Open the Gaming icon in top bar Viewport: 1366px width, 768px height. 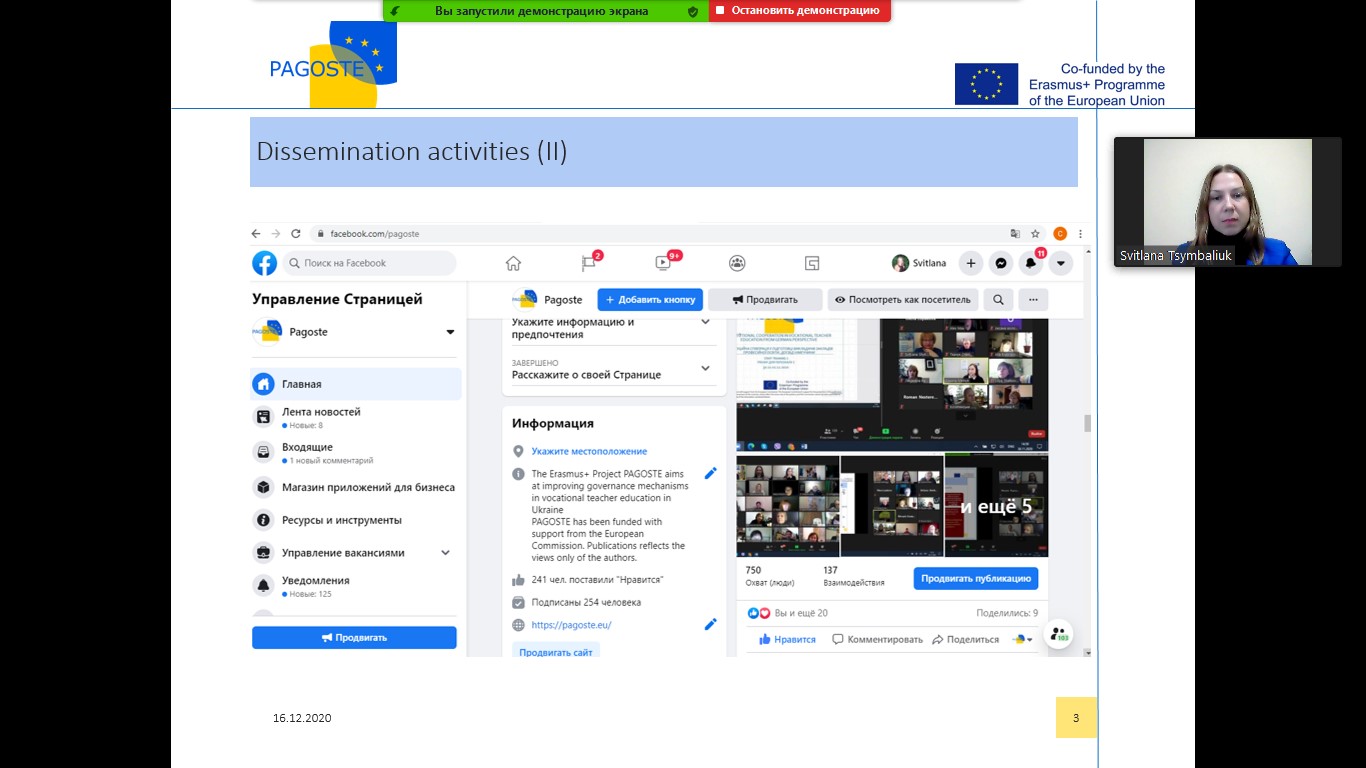[812, 263]
